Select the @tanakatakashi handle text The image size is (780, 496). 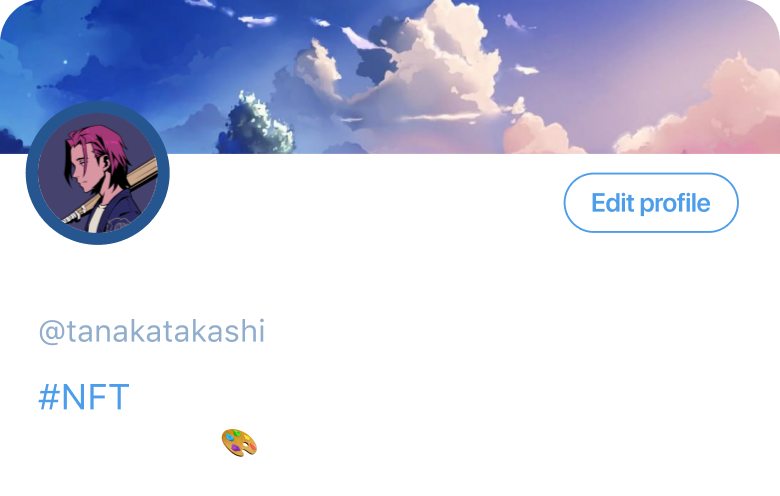(152, 331)
